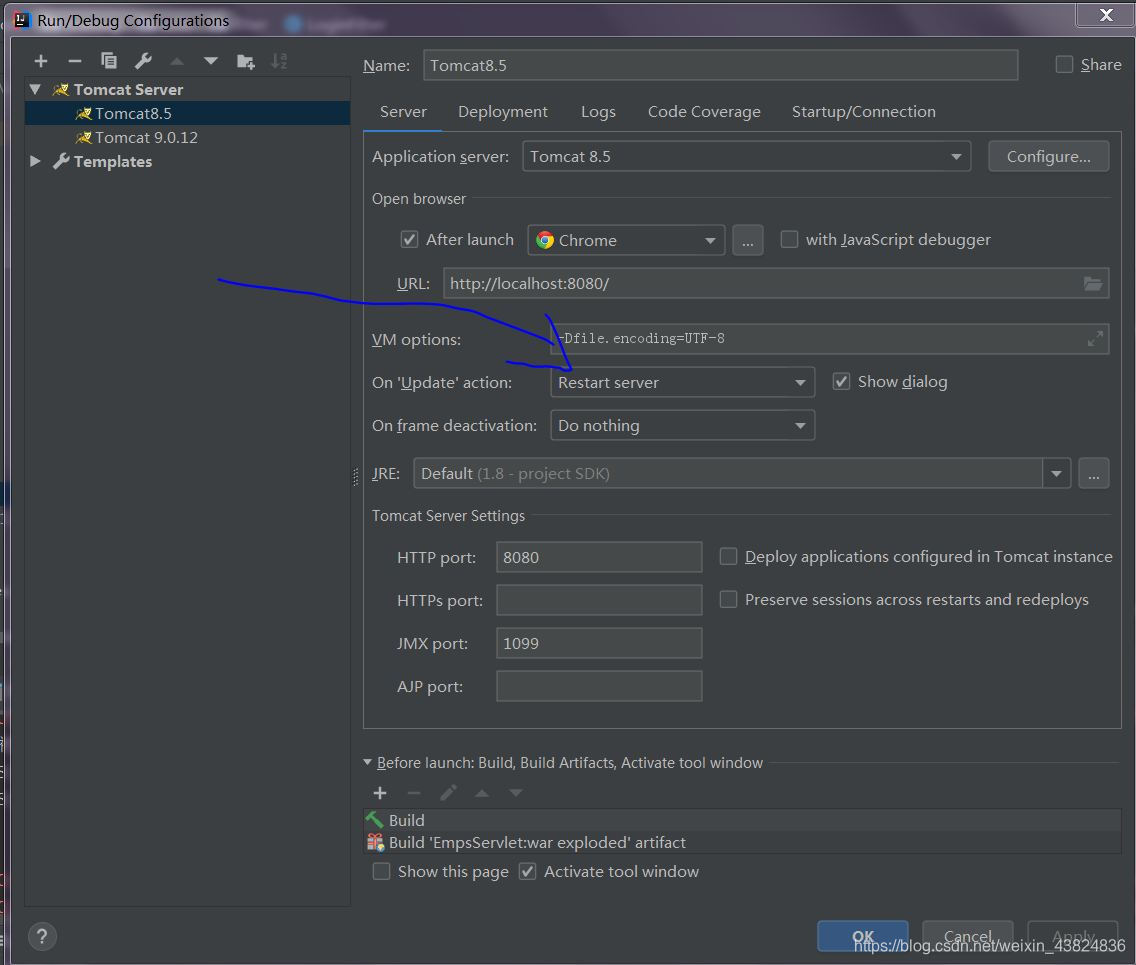1136x965 pixels.
Task: Toggle the Share checkbox
Action: pos(1064,64)
